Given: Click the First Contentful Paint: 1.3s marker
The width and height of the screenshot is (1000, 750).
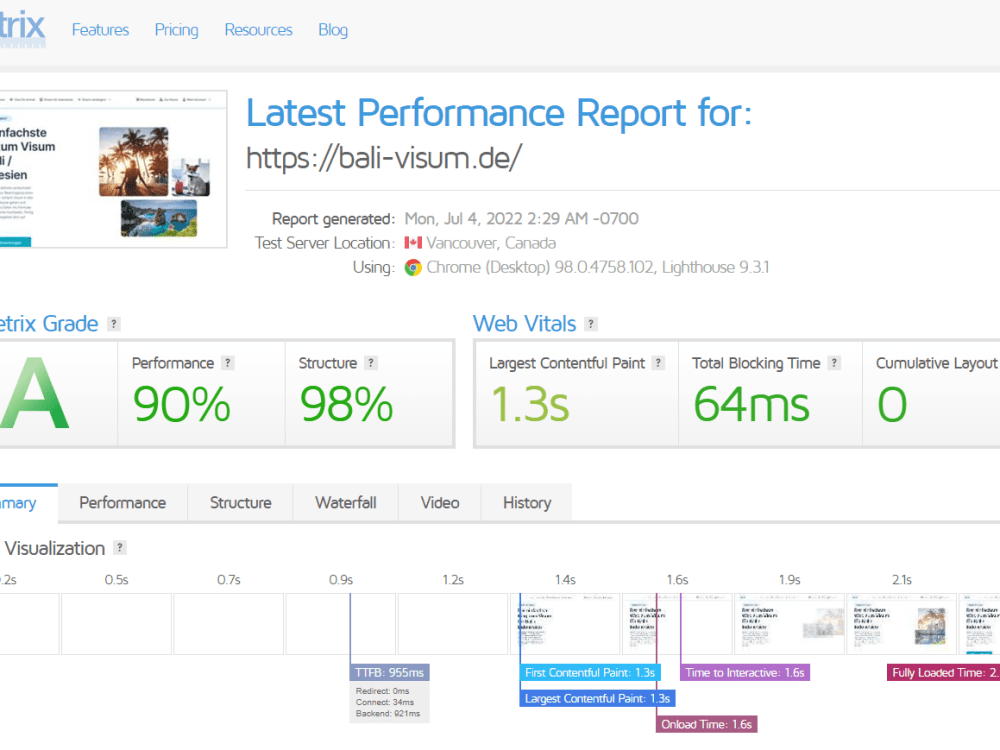Looking at the screenshot, I should click(590, 673).
